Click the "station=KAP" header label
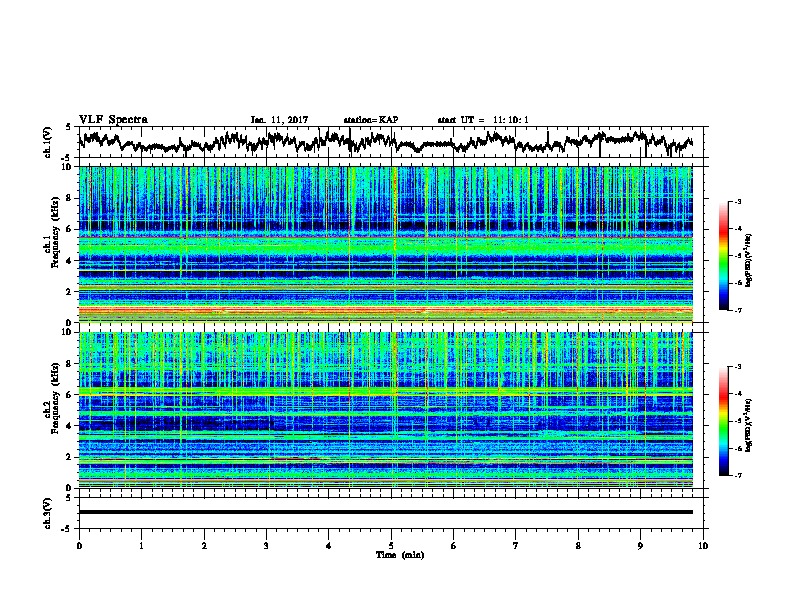Viewport: 792px width, 612px height. tap(371, 120)
